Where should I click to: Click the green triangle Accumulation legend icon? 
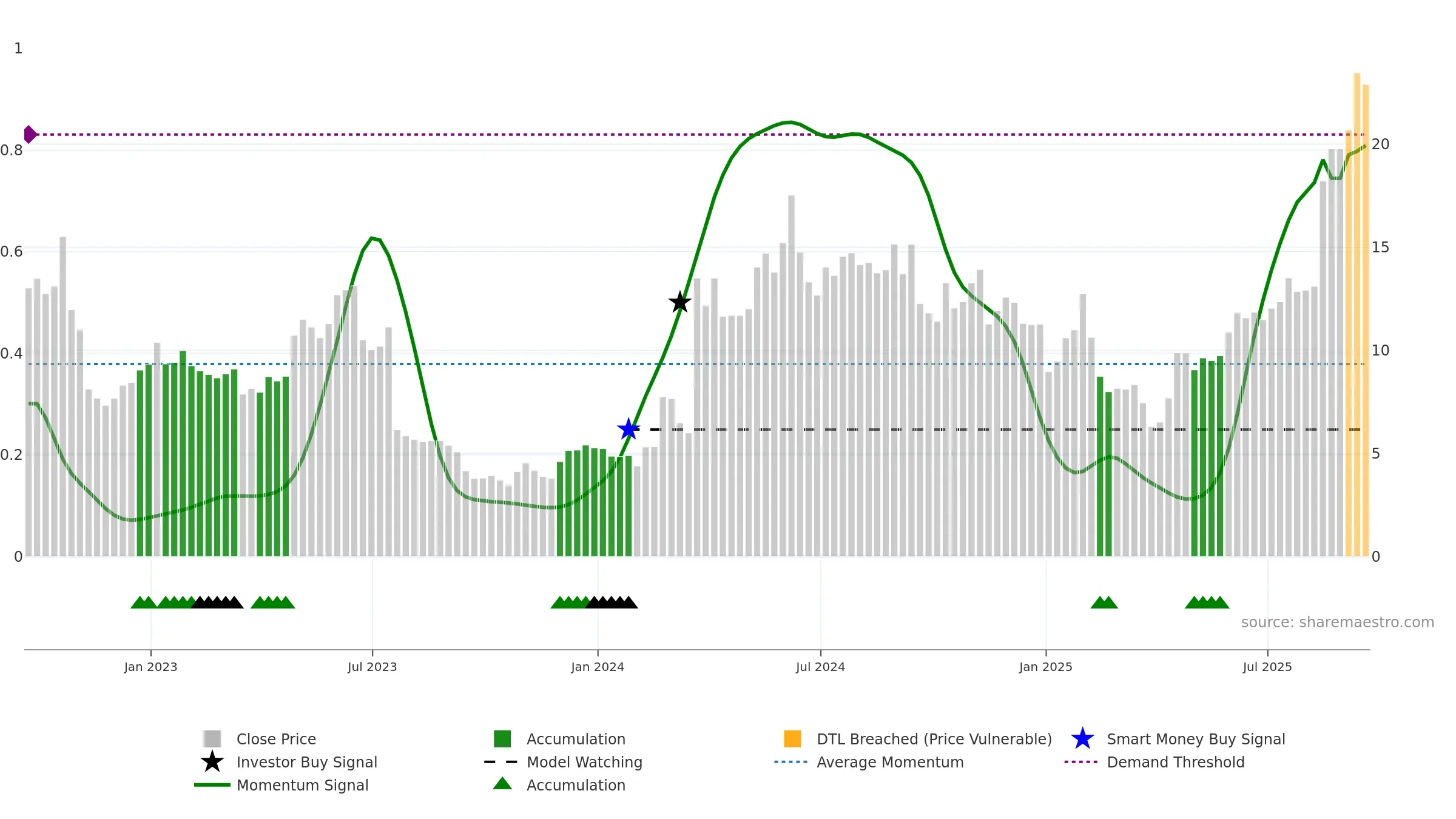point(502,784)
